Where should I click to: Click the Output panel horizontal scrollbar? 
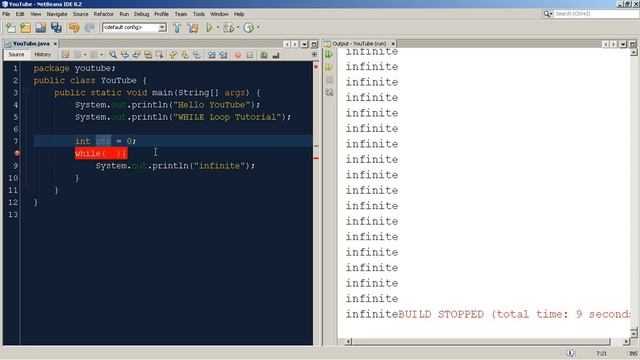click(487, 342)
